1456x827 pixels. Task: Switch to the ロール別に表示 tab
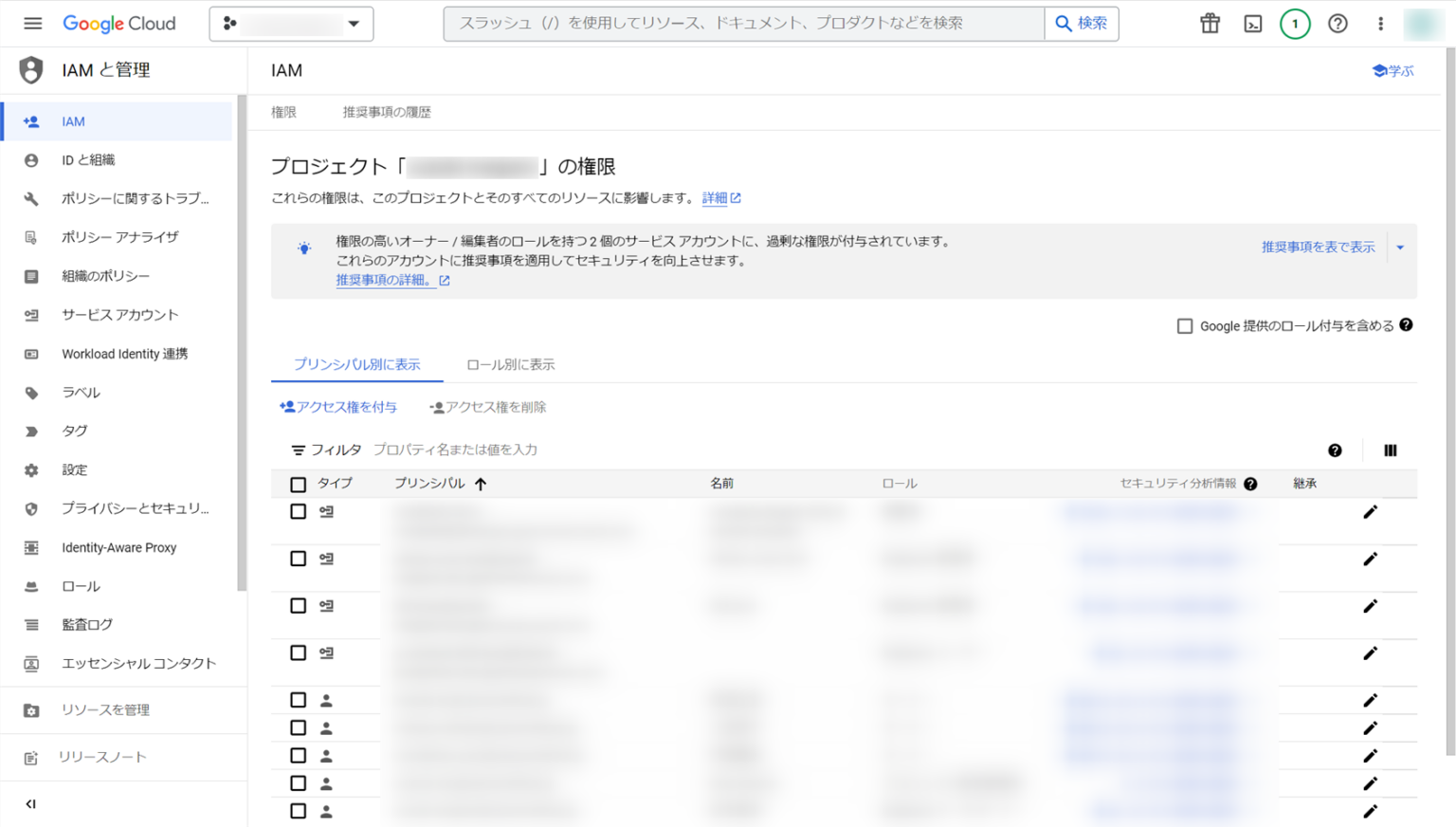510,363
